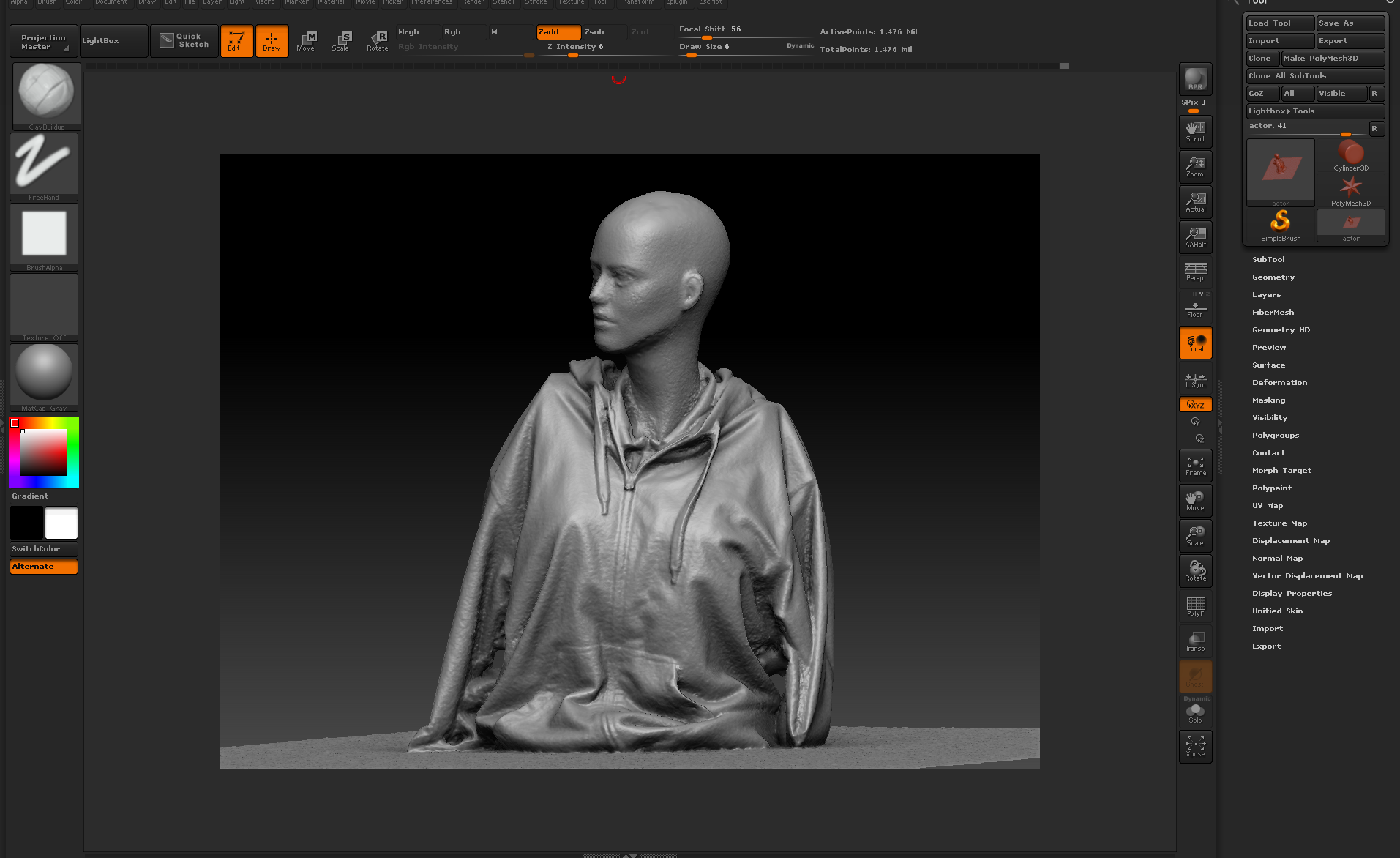Select the Cylinder3D tool

[1350, 155]
